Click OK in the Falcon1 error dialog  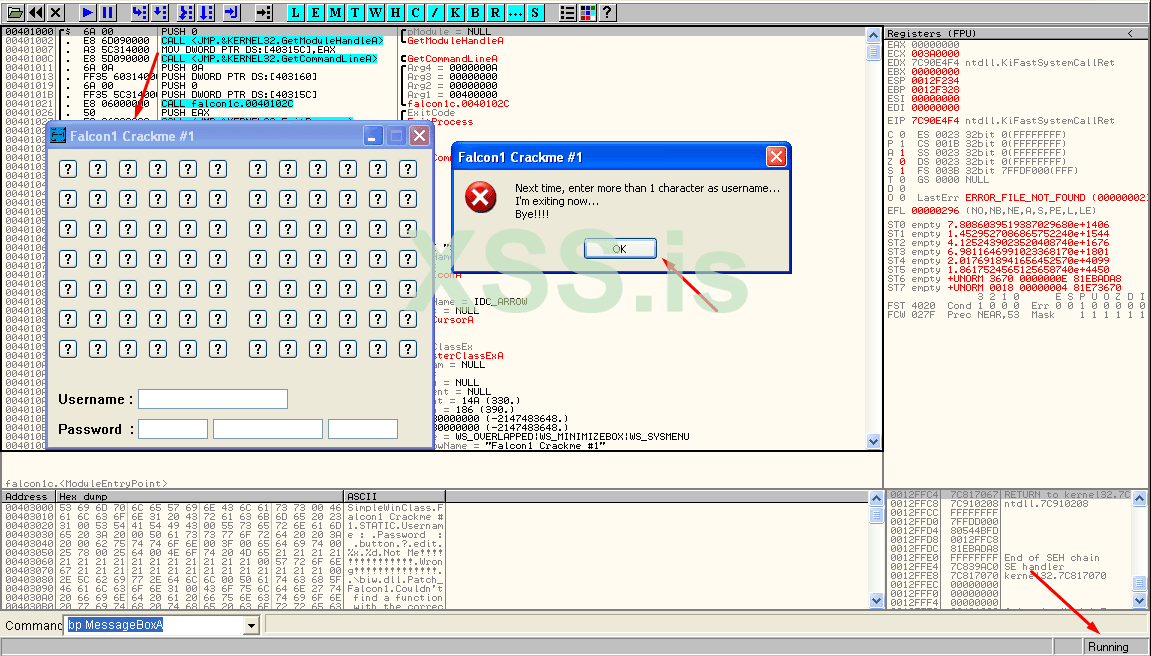620,249
